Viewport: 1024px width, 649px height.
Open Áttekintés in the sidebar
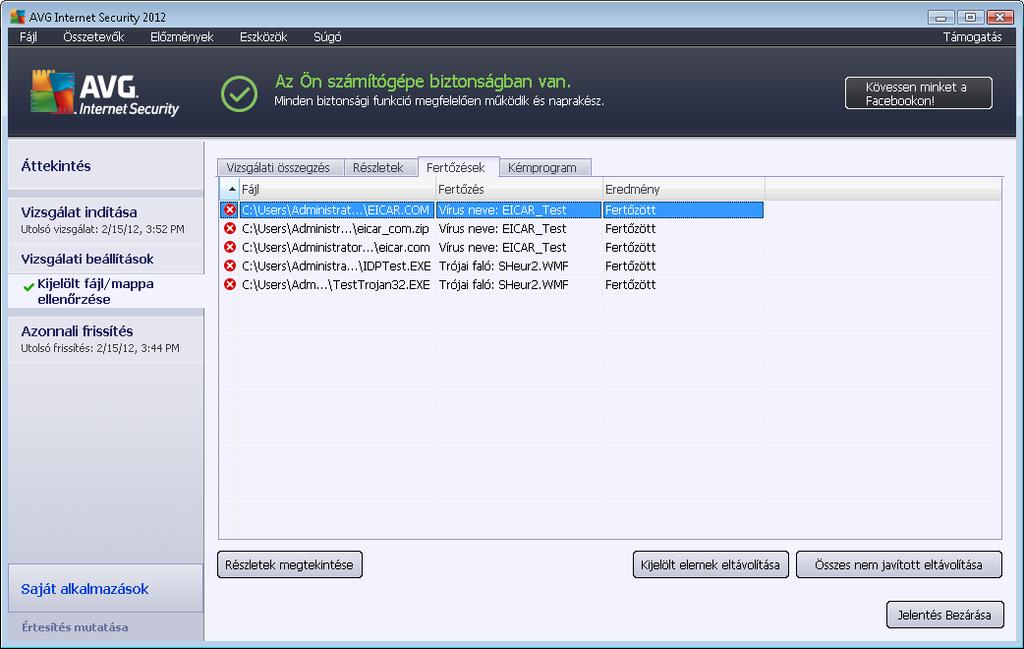[106, 166]
